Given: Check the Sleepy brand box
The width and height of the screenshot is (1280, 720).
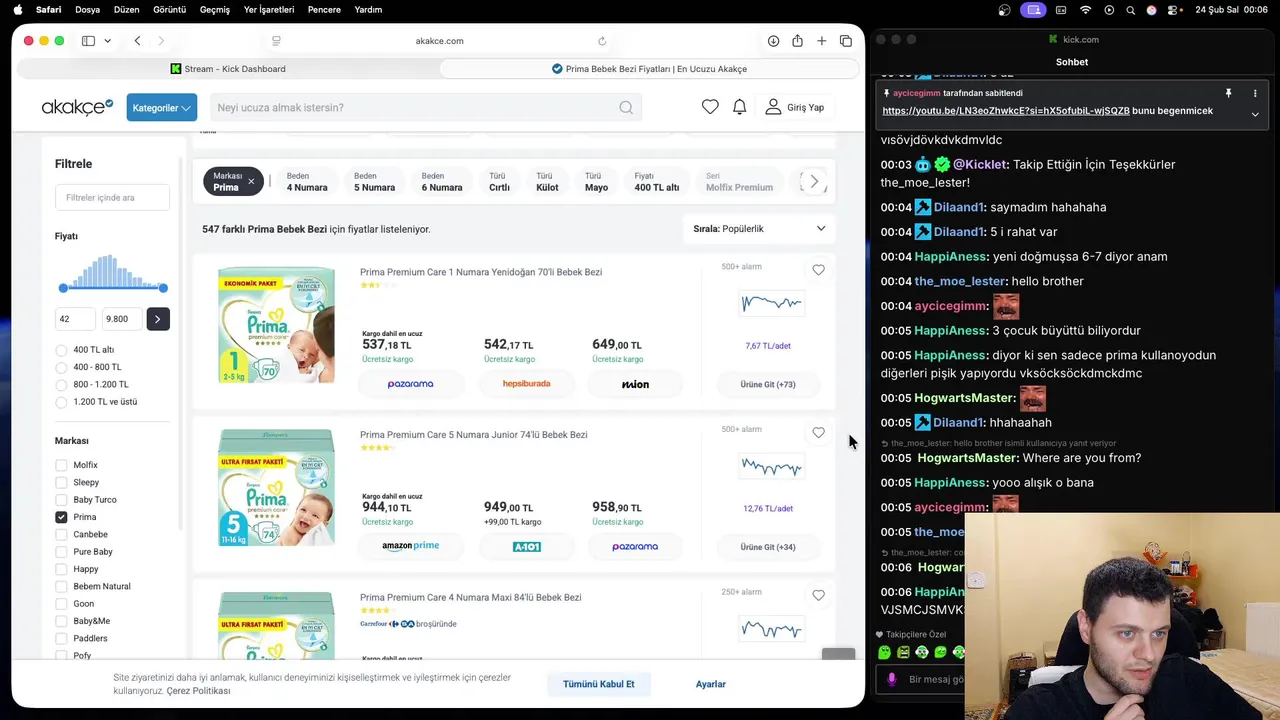Looking at the screenshot, I should (x=61, y=482).
